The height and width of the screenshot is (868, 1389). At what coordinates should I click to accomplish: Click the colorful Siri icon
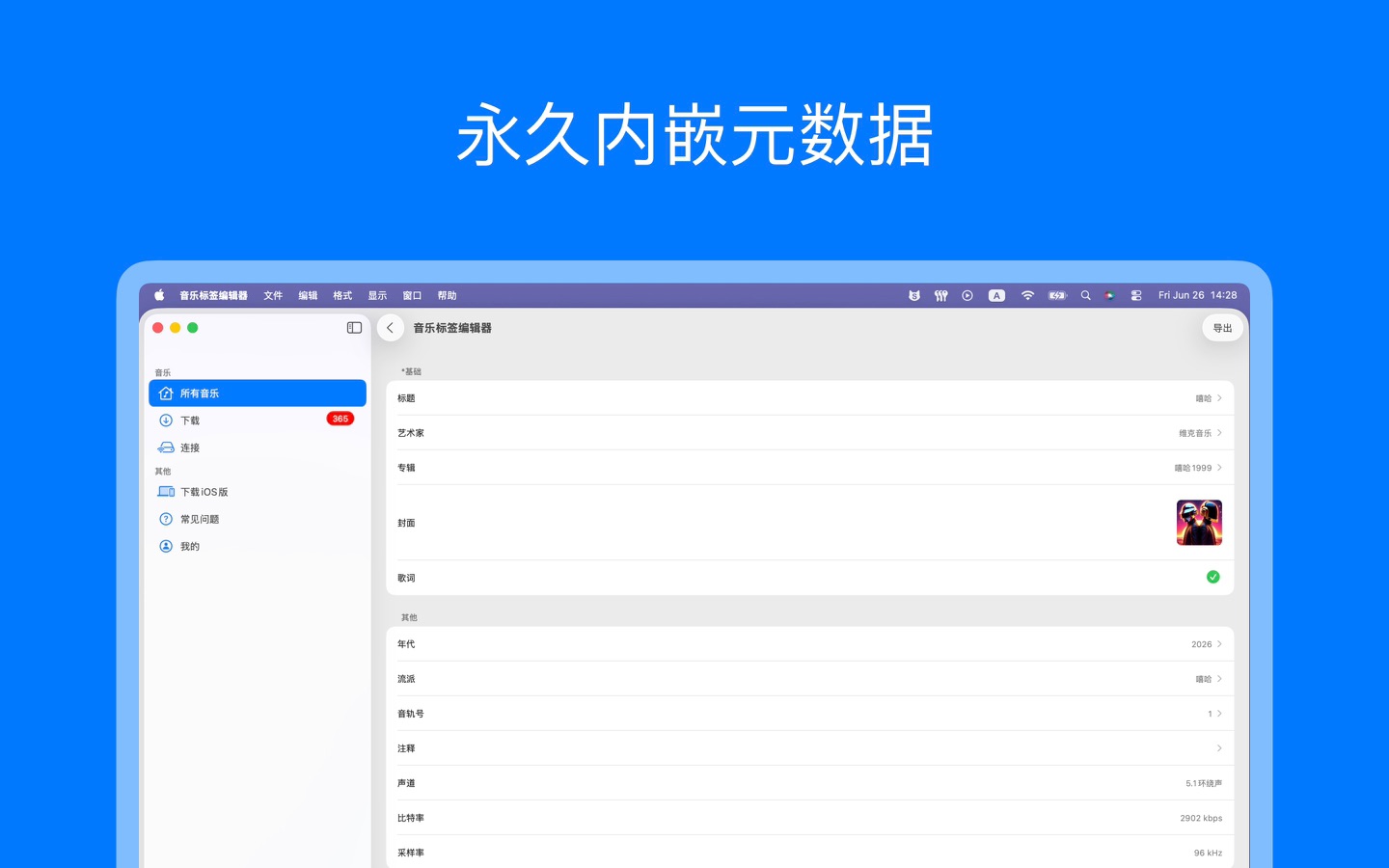point(1110,295)
